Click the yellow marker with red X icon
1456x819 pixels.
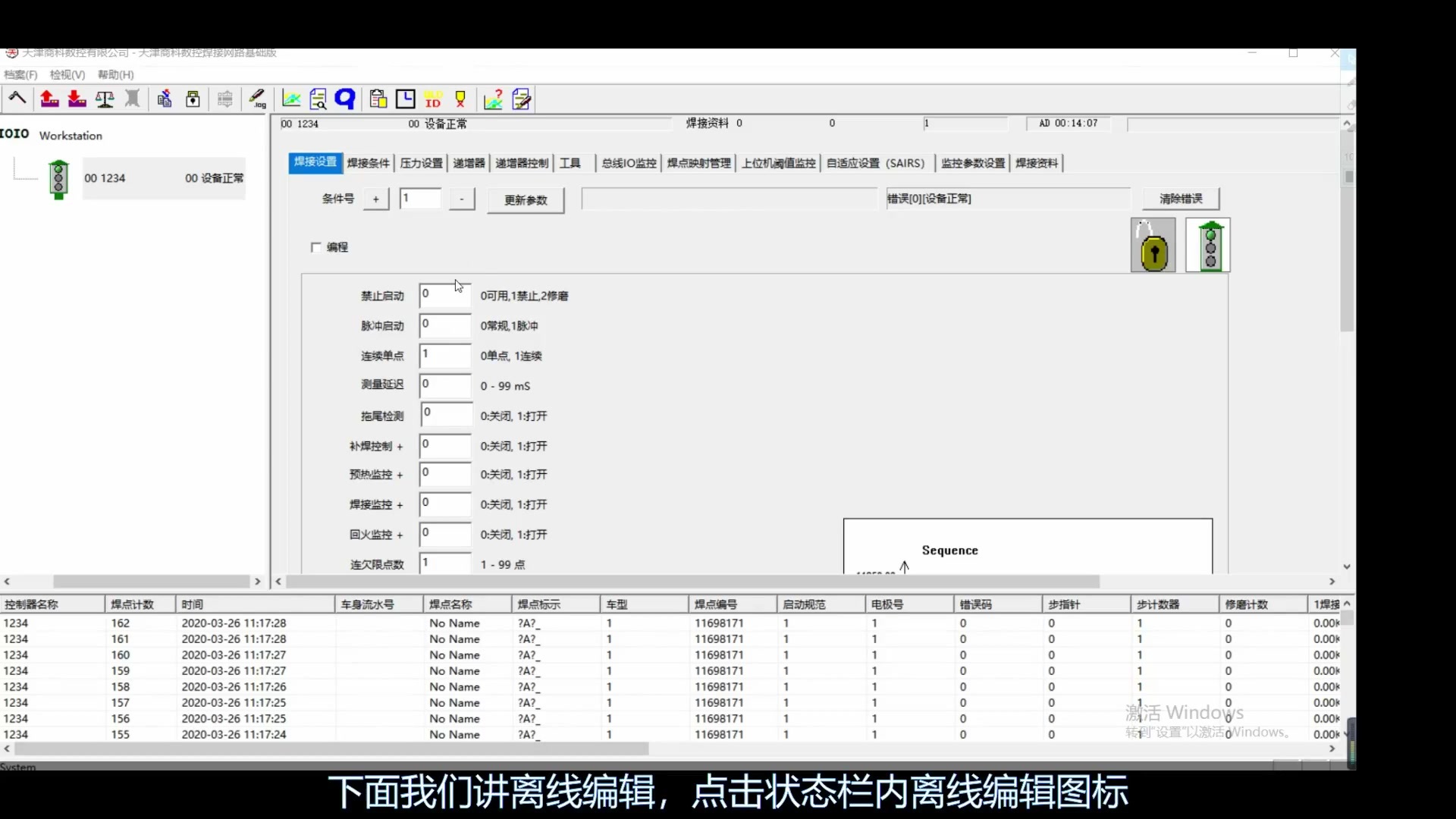460,99
